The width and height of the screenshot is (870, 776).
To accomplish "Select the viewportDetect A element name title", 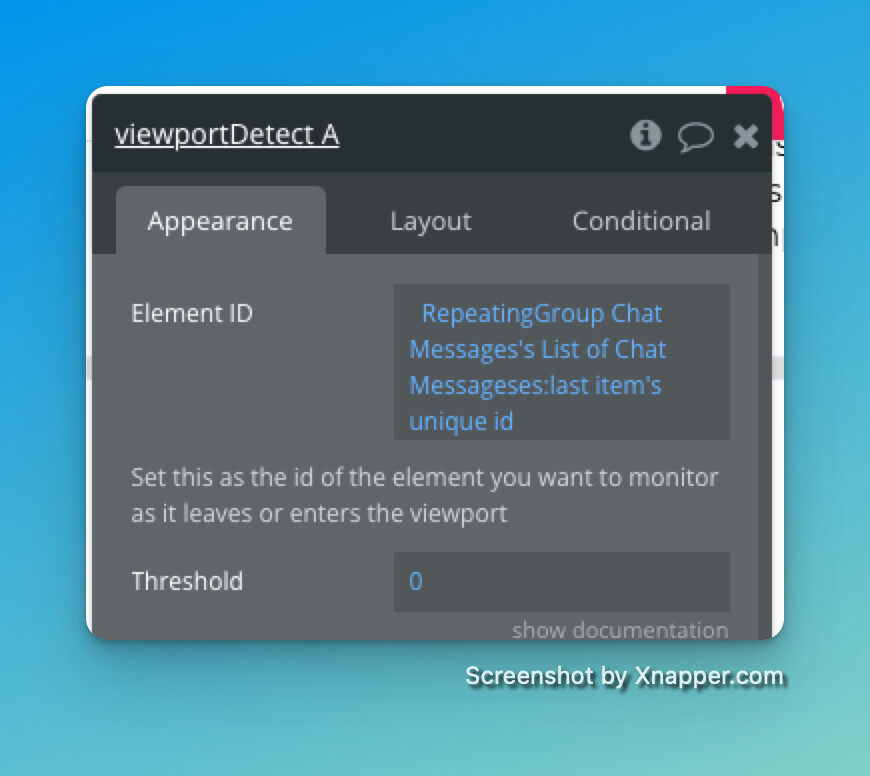I will pyautogui.click(x=227, y=135).
